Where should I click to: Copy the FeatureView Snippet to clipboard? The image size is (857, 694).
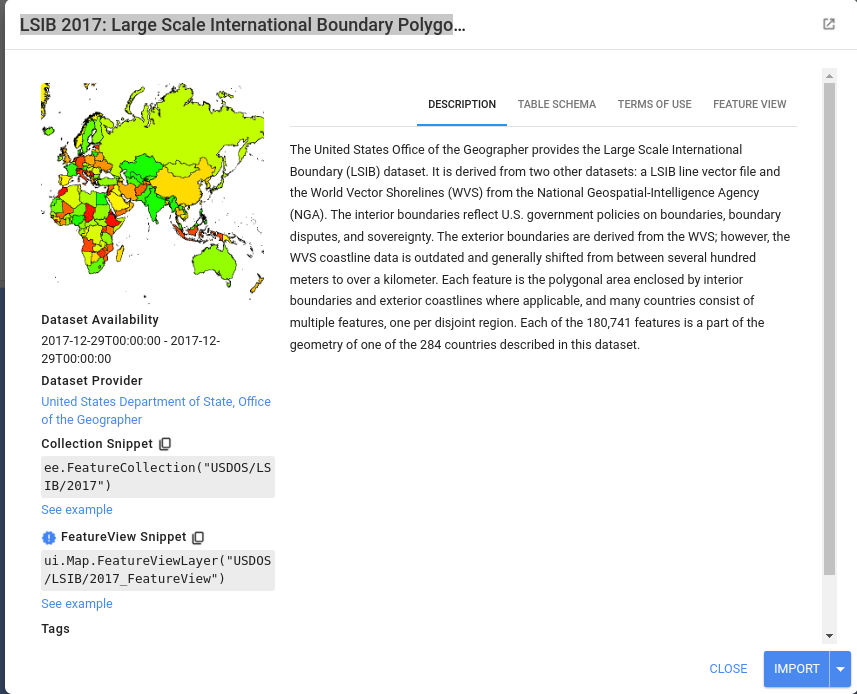click(x=198, y=537)
